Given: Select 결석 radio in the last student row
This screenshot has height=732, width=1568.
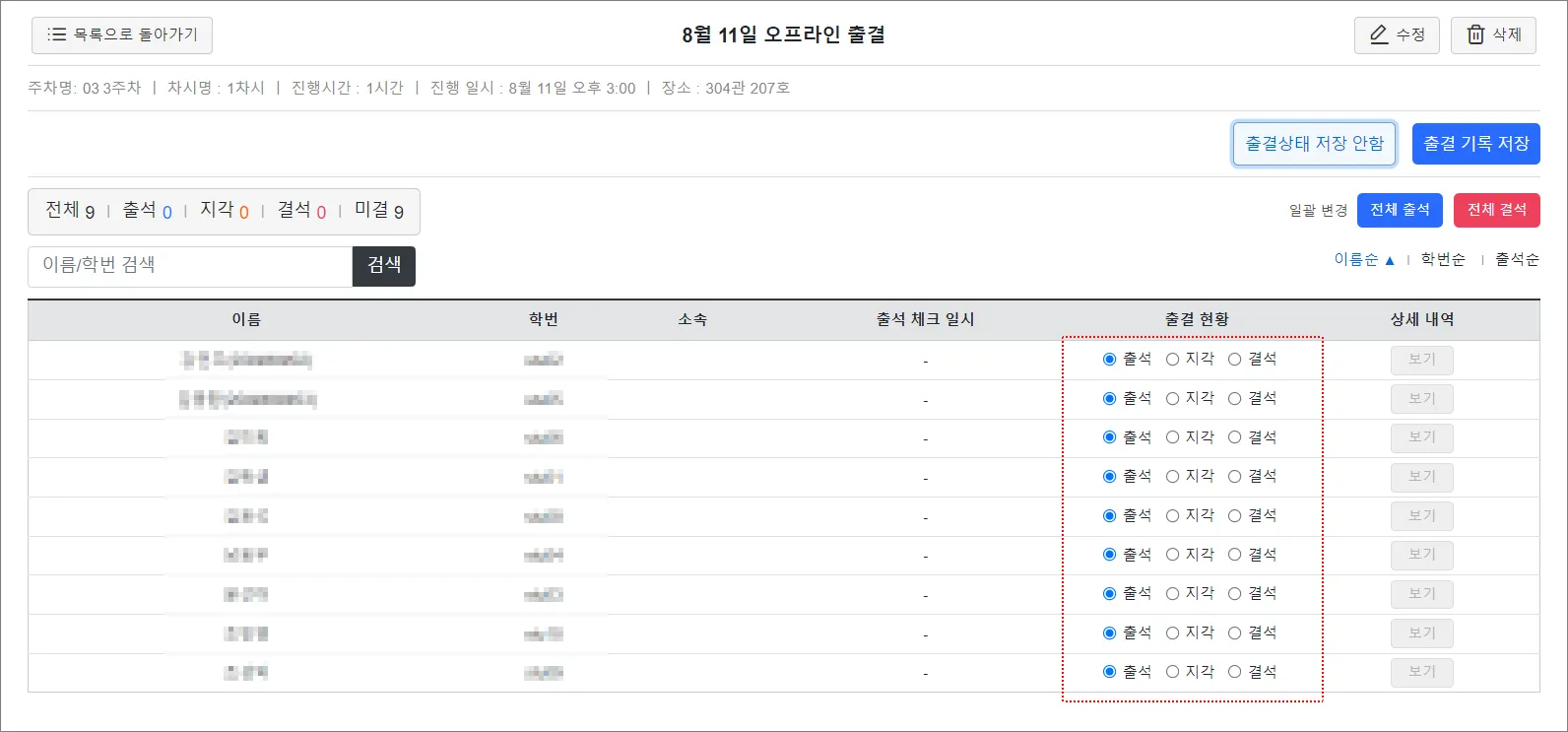Looking at the screenshot, I should [x=1234, y=672].
